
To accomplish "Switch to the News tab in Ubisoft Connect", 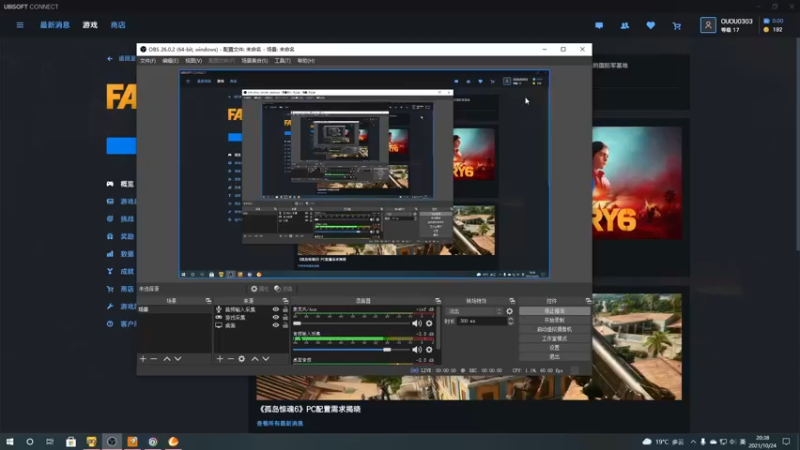I will [55, 25].
